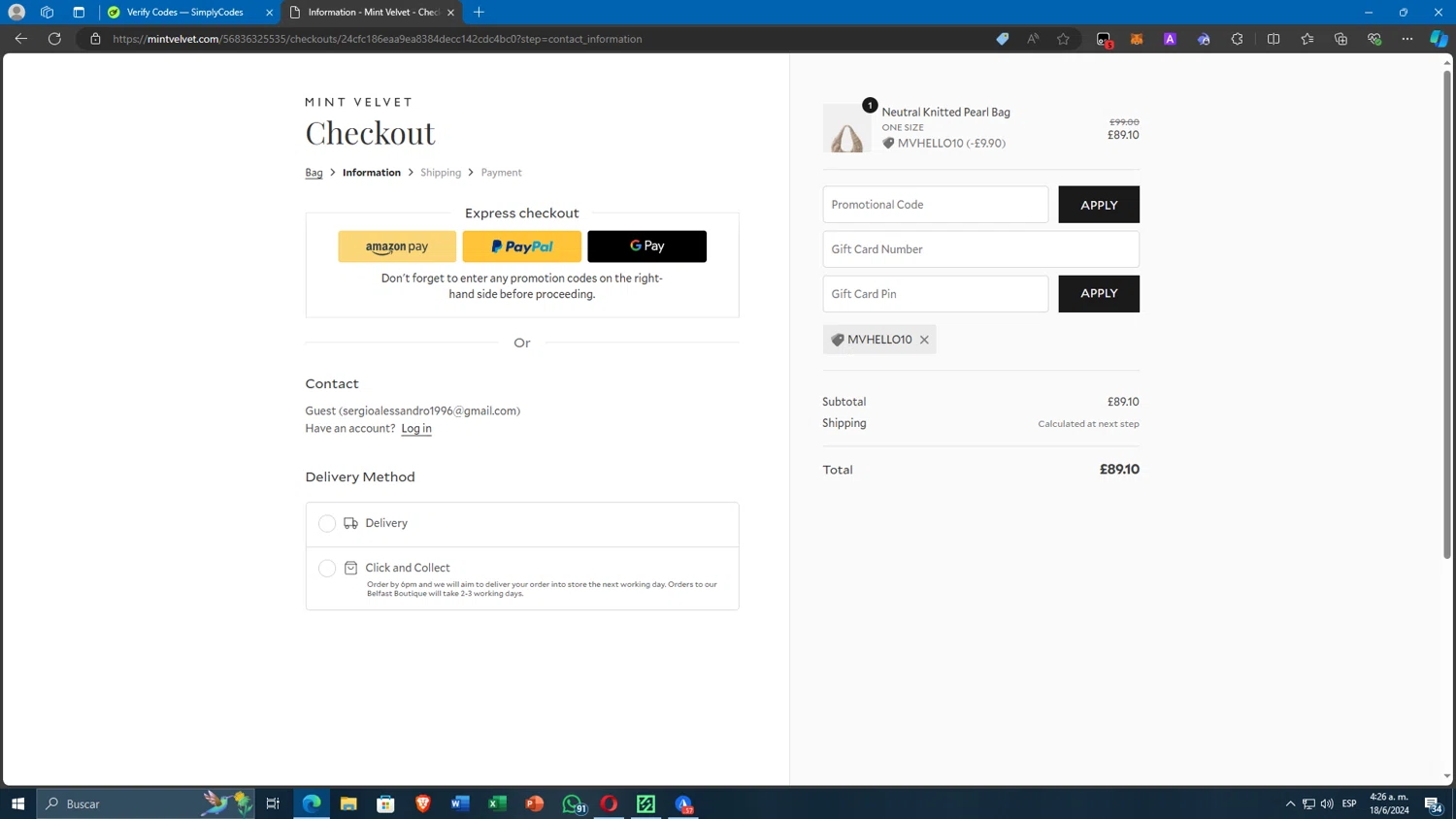This screenshot has height=819, width=1456.
Task: Open WhatsApp from the taskbar
Action: tap(573, 803)
